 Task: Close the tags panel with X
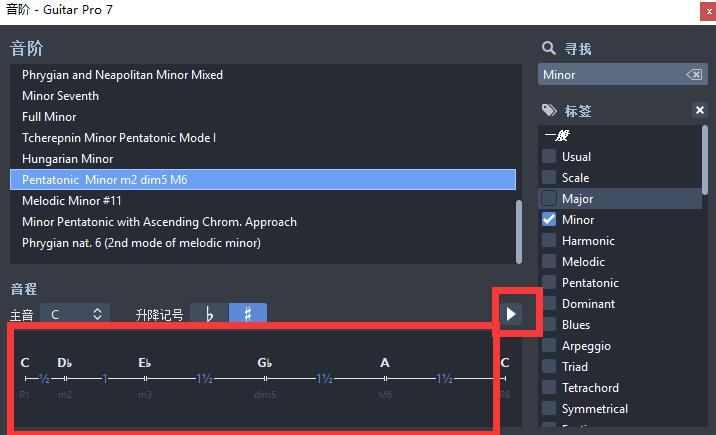(700, 111)
